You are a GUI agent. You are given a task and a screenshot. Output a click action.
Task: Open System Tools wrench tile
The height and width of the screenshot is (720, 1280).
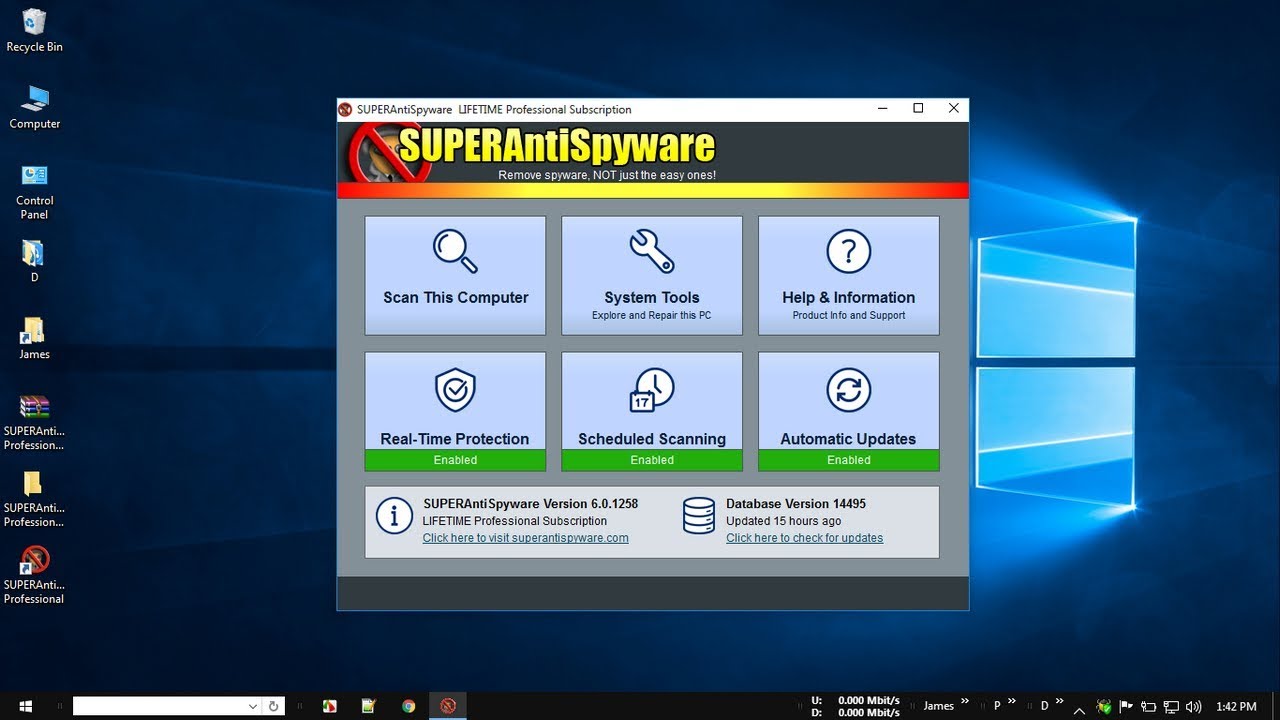coord(652,275)
